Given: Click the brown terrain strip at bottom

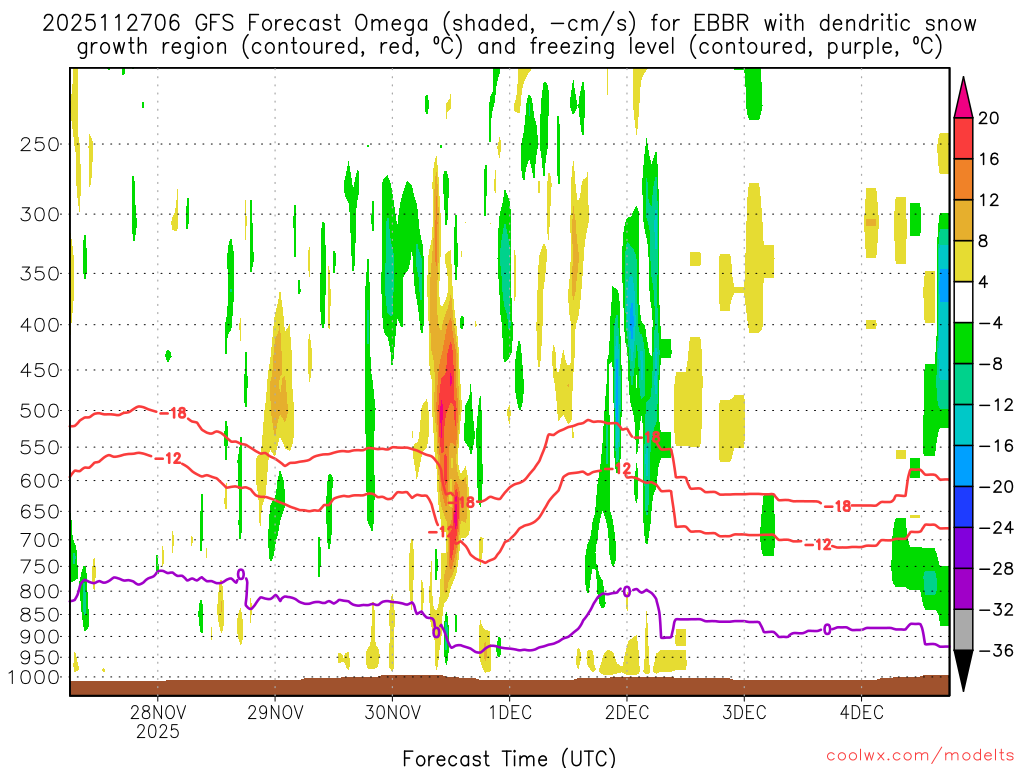Looking at the screenshot, I should point(510,686).
